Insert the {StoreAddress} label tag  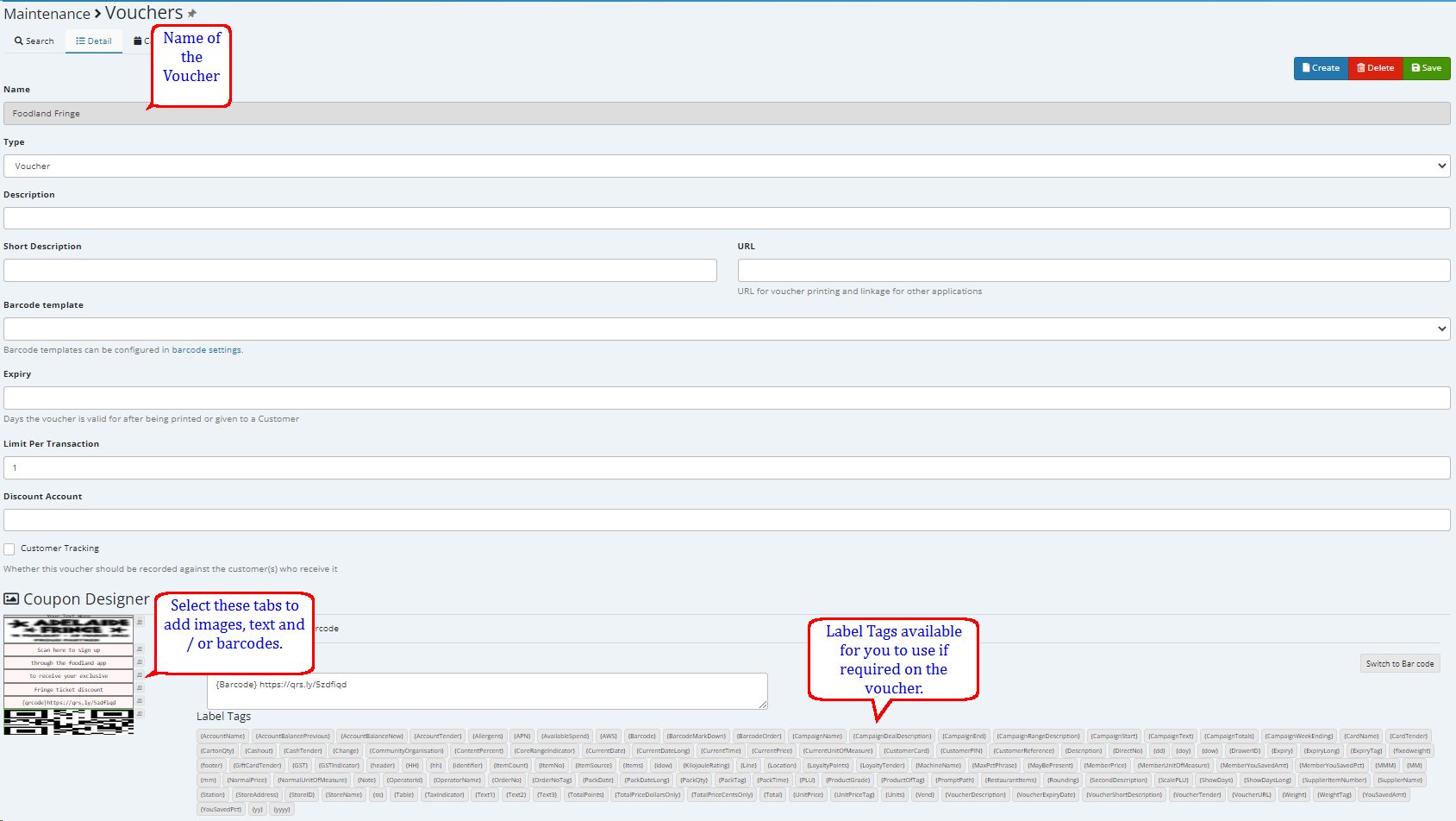[257, 794]
